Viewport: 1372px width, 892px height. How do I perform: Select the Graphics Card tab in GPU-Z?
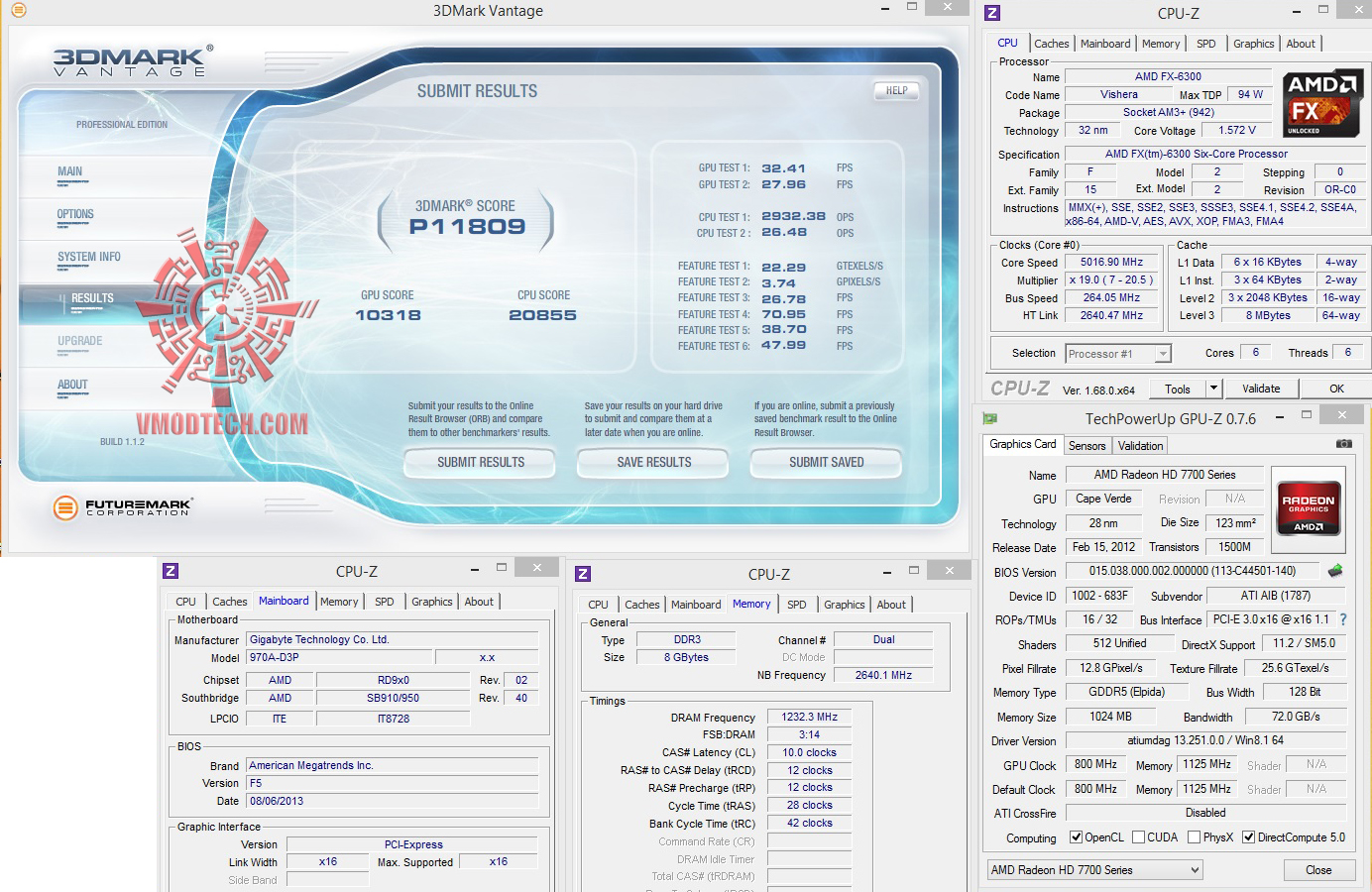pyautogui.click(x=1023, y=444)
